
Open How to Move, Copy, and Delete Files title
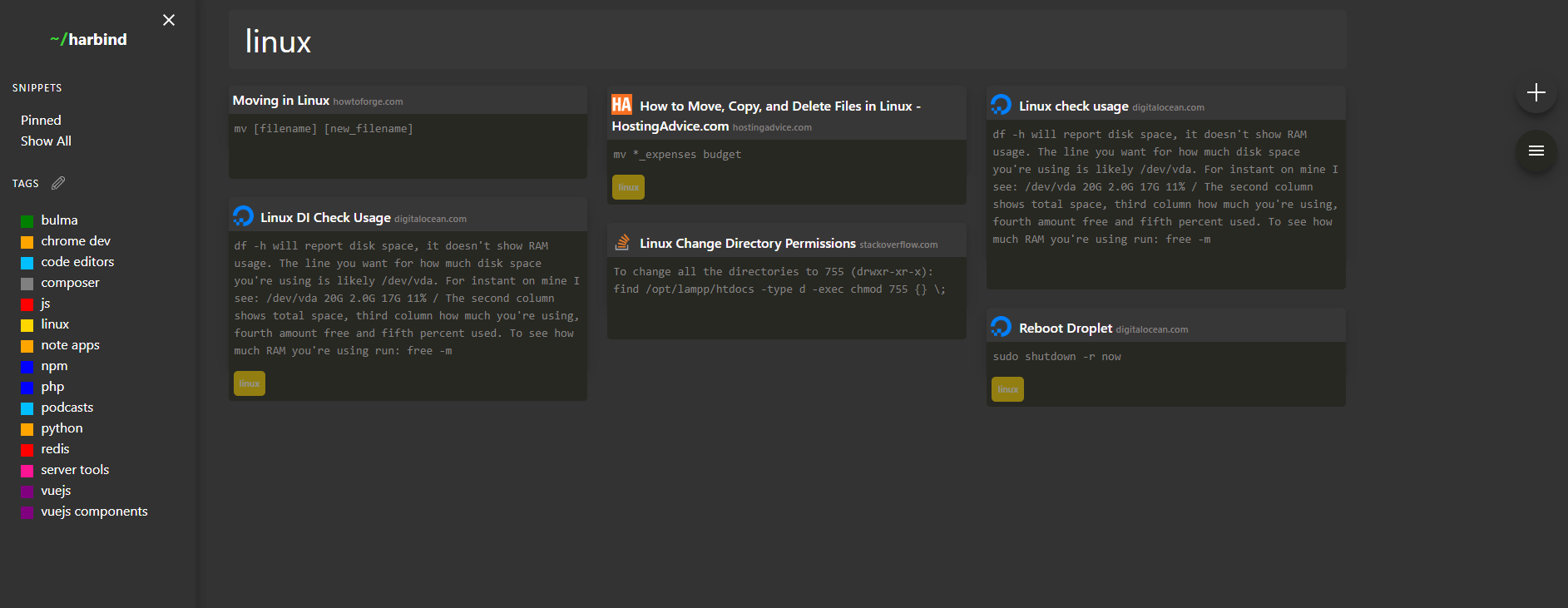click(x=766, y=116)
